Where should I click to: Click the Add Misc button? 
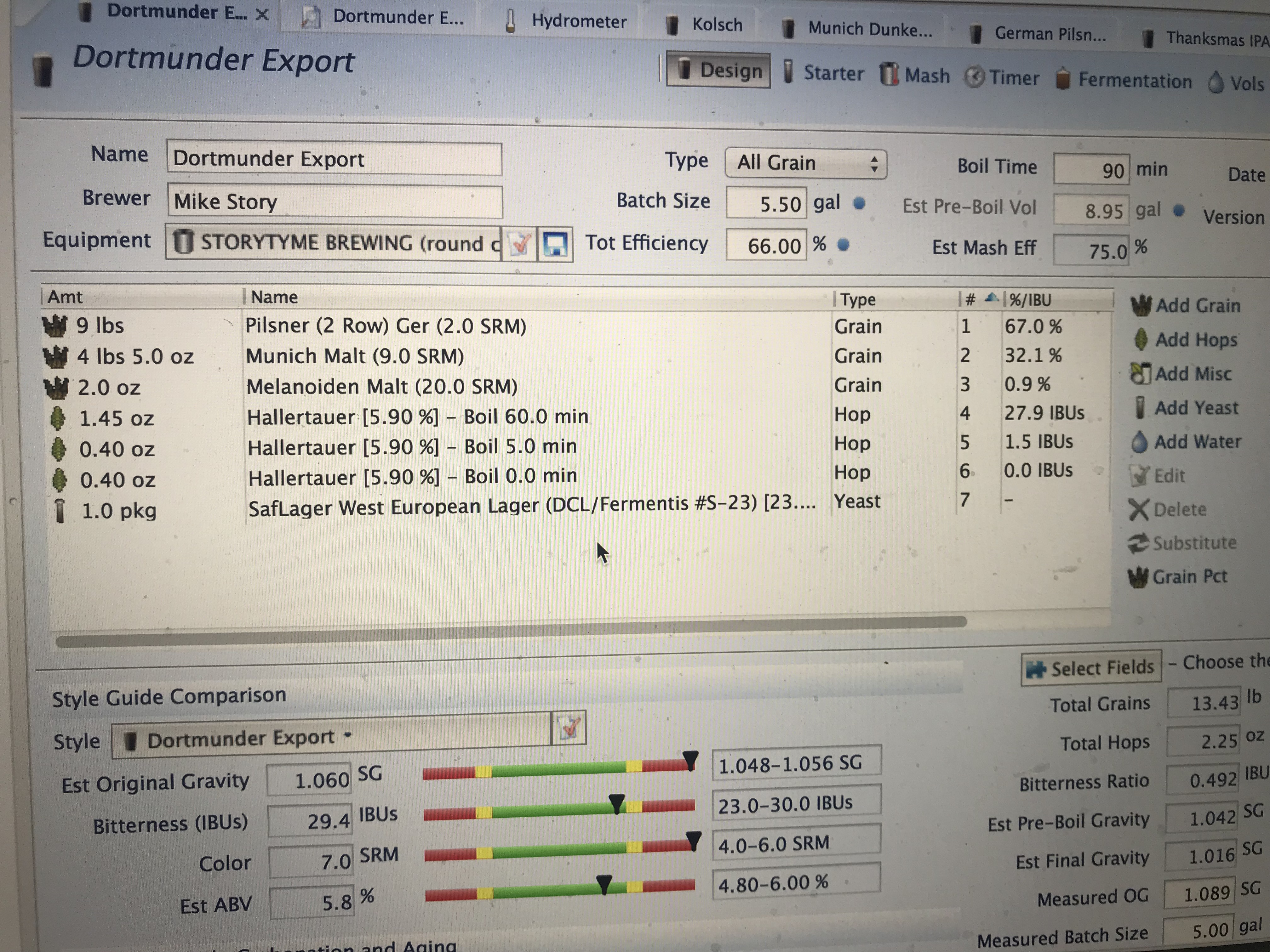tap(1181, 374)
